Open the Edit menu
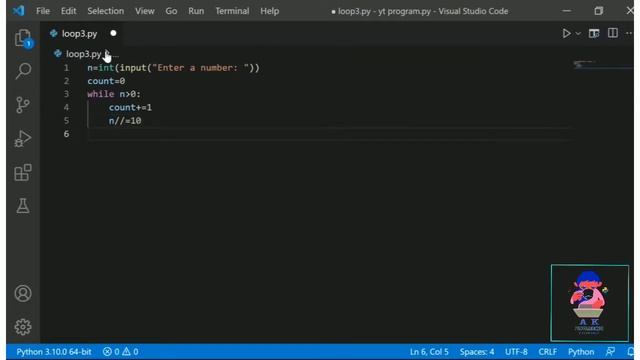This screenshot has width=640, height=360. click(x=68, y=11)
